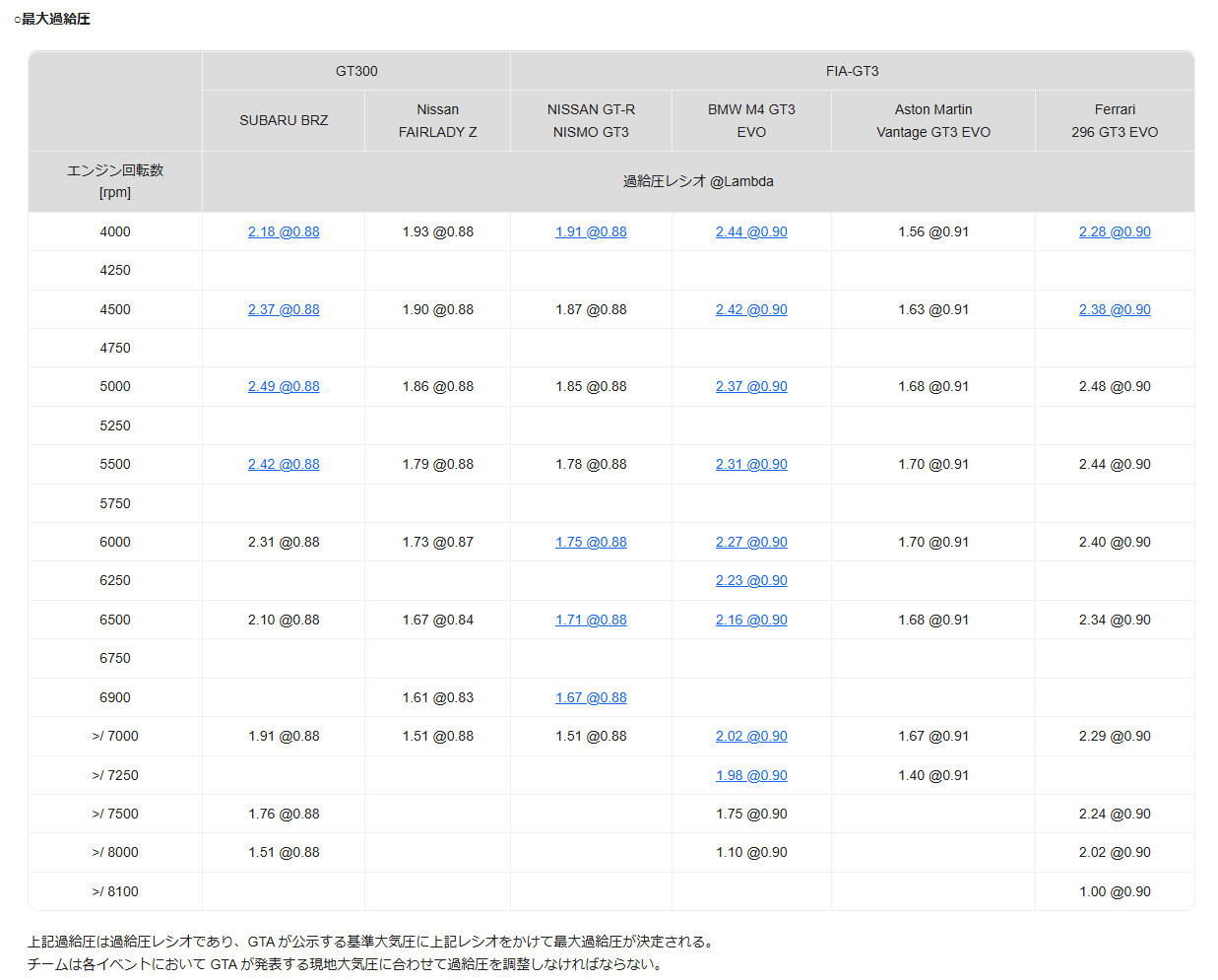1218x980 pixels.
Task: Click the 1.79 @0.88 cell
Action: pos(438,464)
